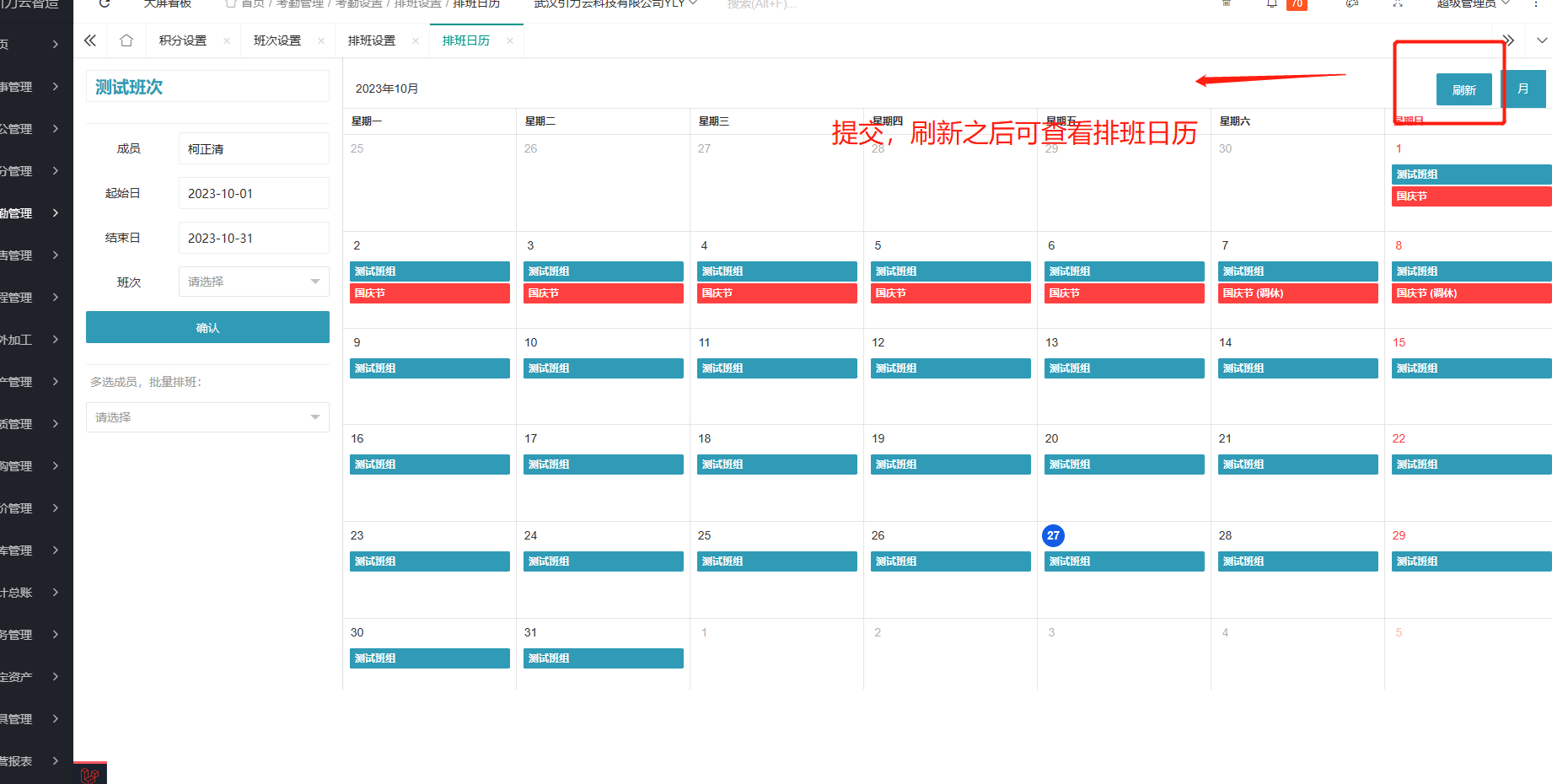The height and width of the screenshot is (784, 1552).
Task: Select the highlighted day 27 in calendar
Action: click(1053, 535)
